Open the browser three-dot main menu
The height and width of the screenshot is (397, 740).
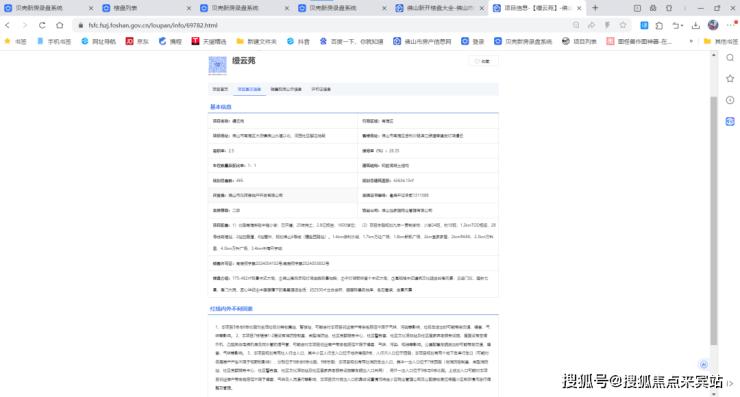(x=730, y=25)
